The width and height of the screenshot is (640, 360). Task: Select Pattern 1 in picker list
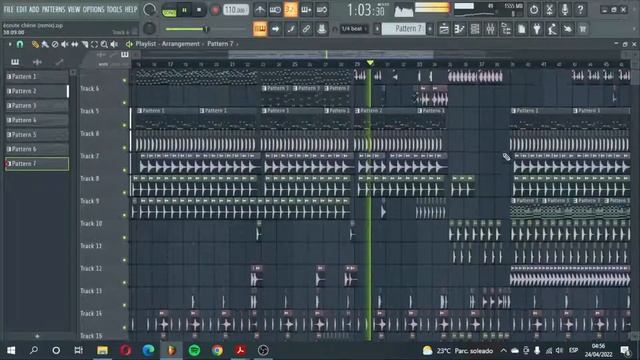(37, 76)
